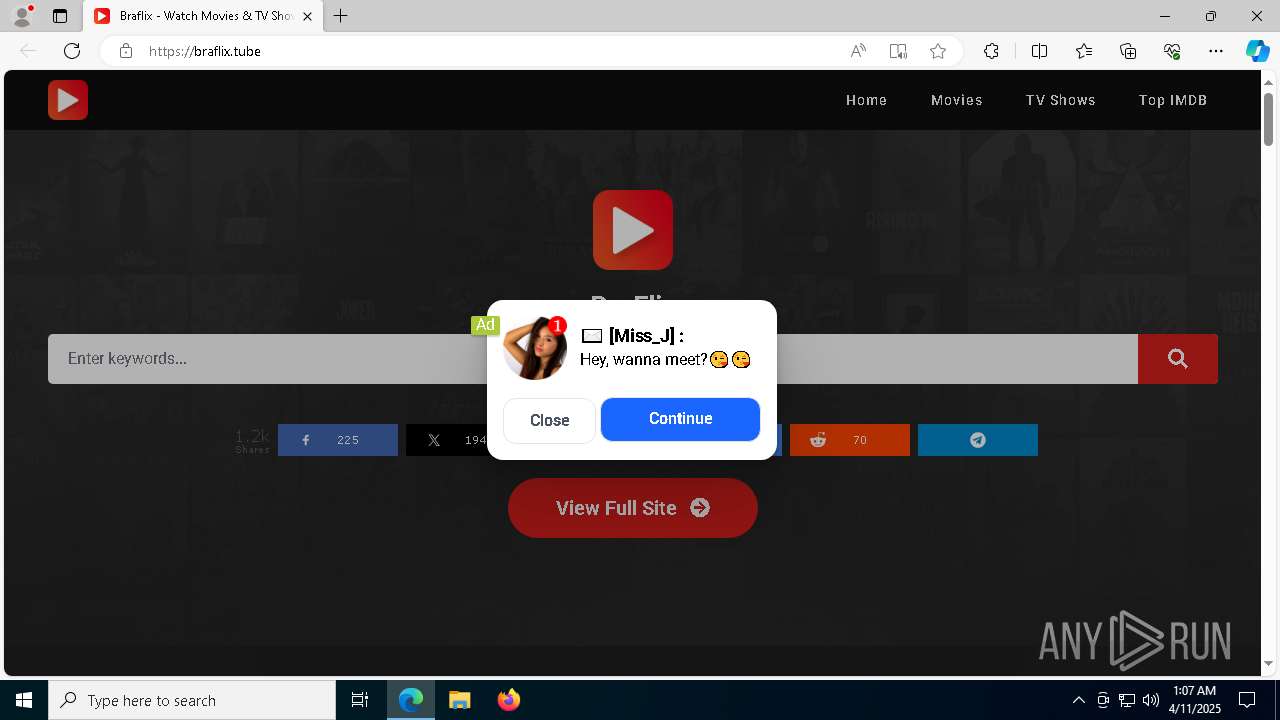Click the scrollbar down arrow
The width and height of the screenshot is (1280, 720).
pyautogui.click(x=1269, y=663)
